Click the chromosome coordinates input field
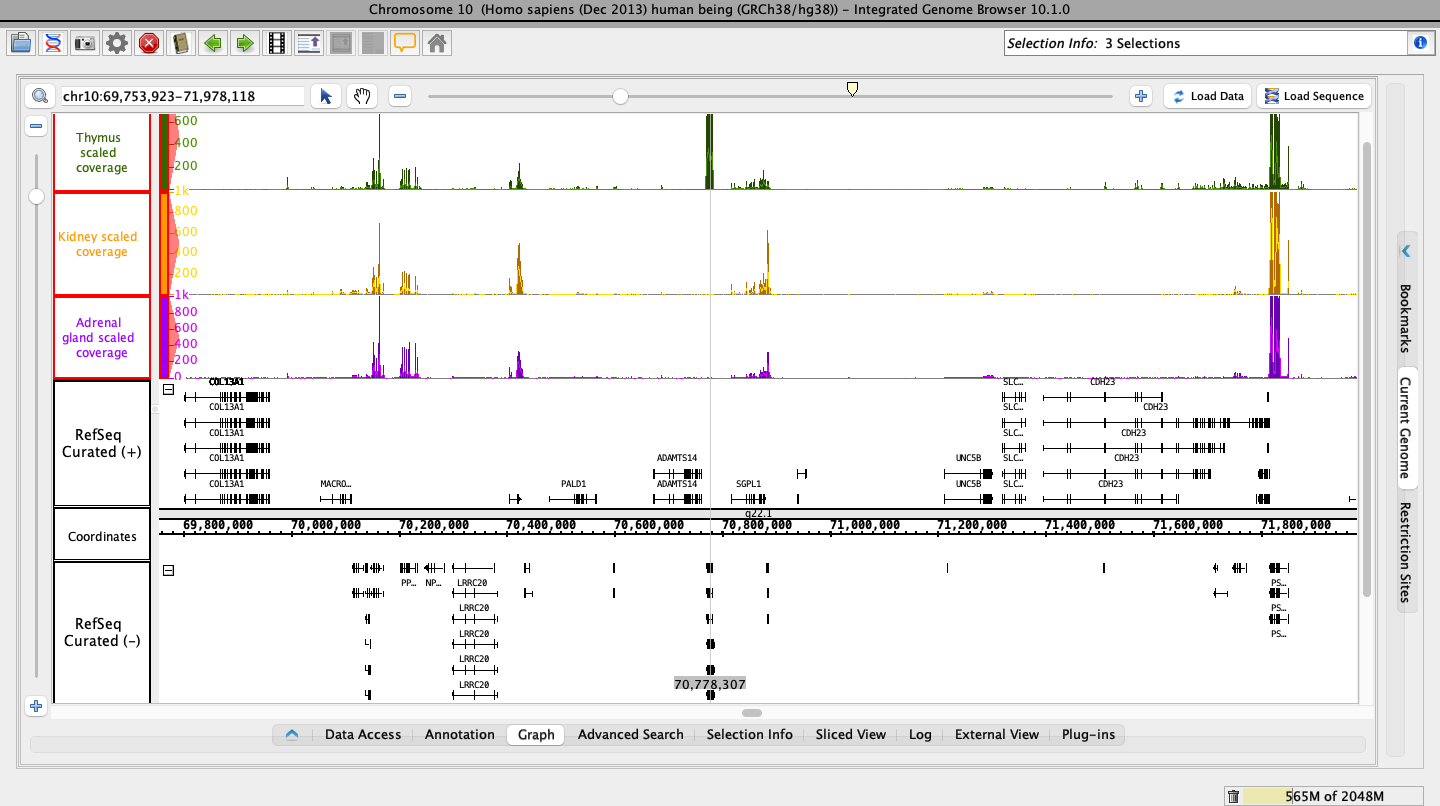The height and width of the screenshot is (806, 1440). [180, 96]
